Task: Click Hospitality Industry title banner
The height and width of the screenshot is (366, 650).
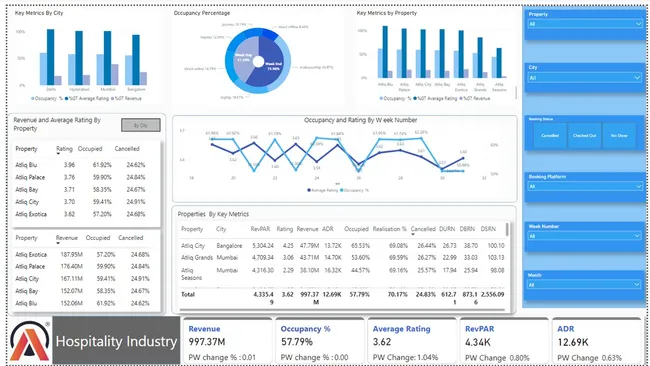Action: (116, 341)
